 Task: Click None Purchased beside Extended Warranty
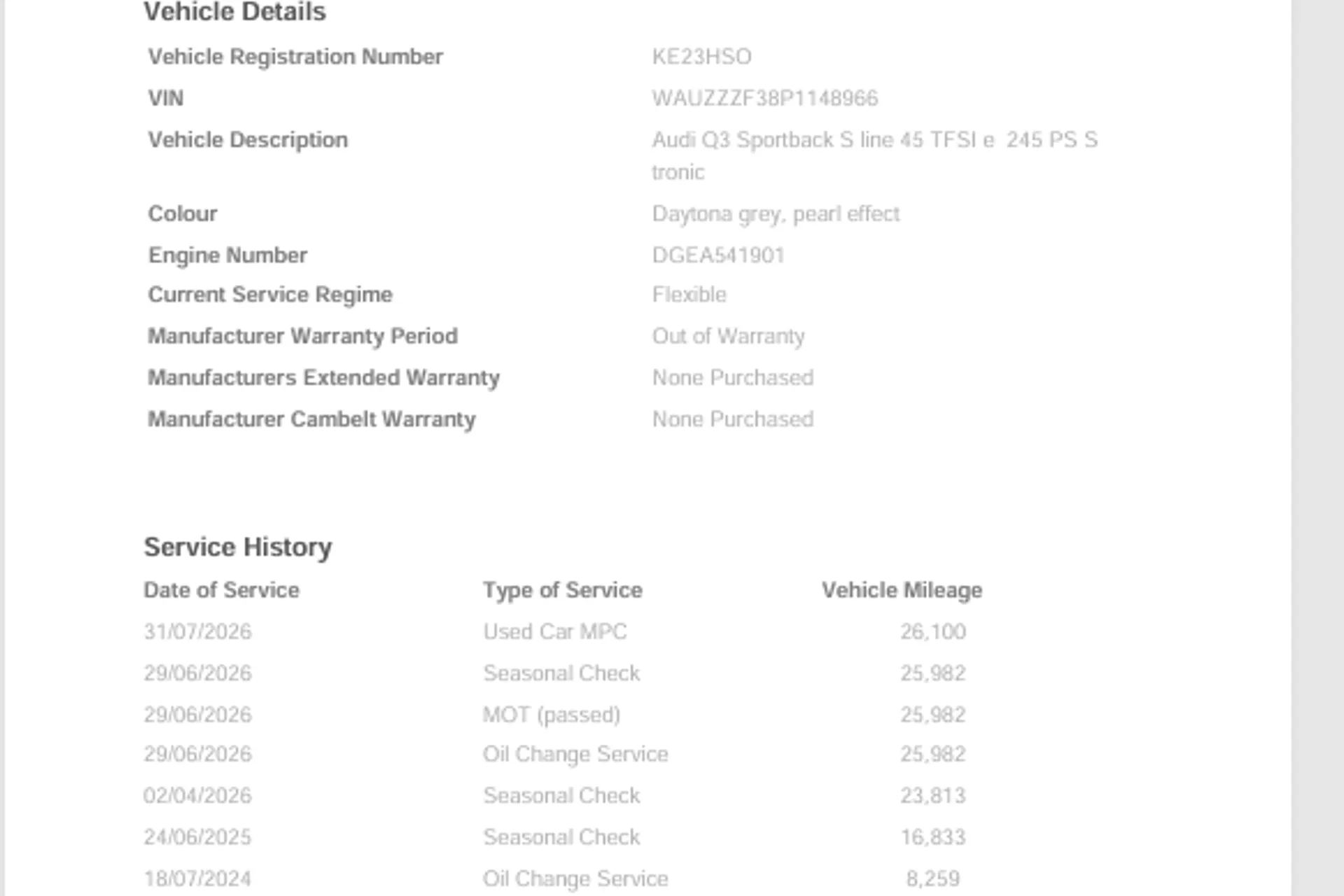point(732,377)
